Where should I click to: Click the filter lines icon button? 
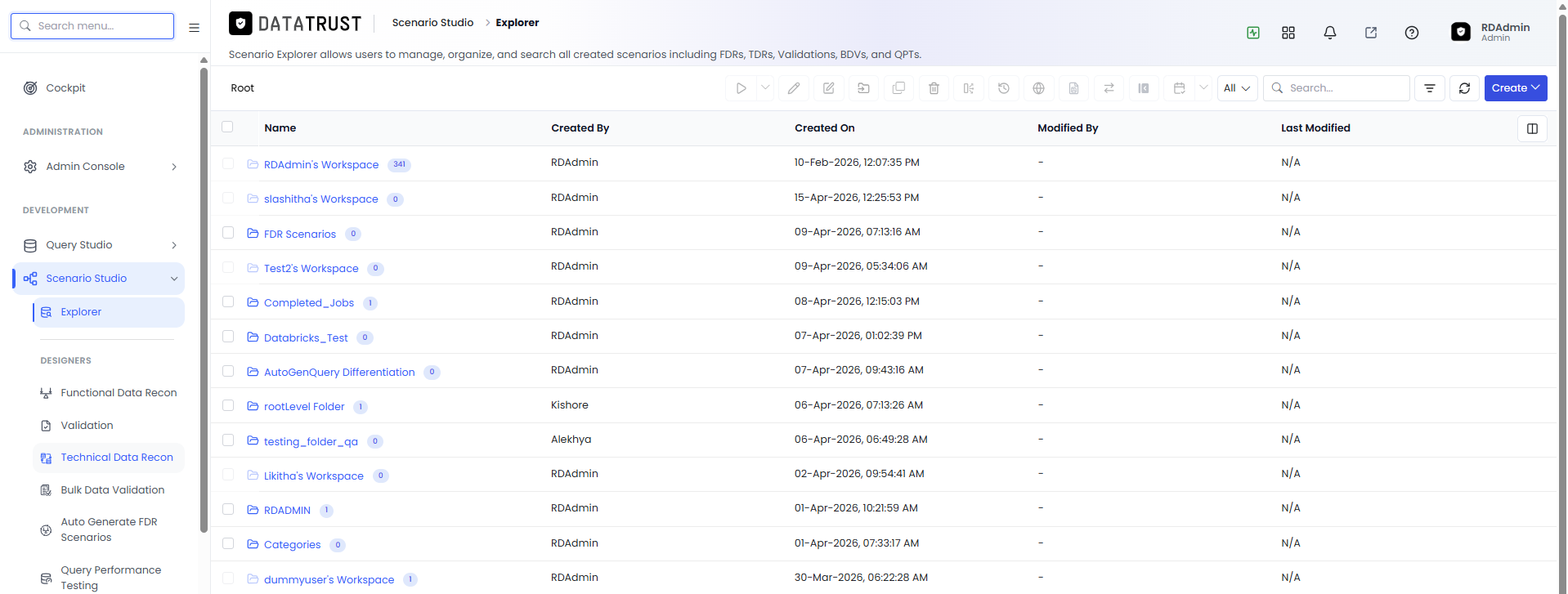[x=1430, y=88]
